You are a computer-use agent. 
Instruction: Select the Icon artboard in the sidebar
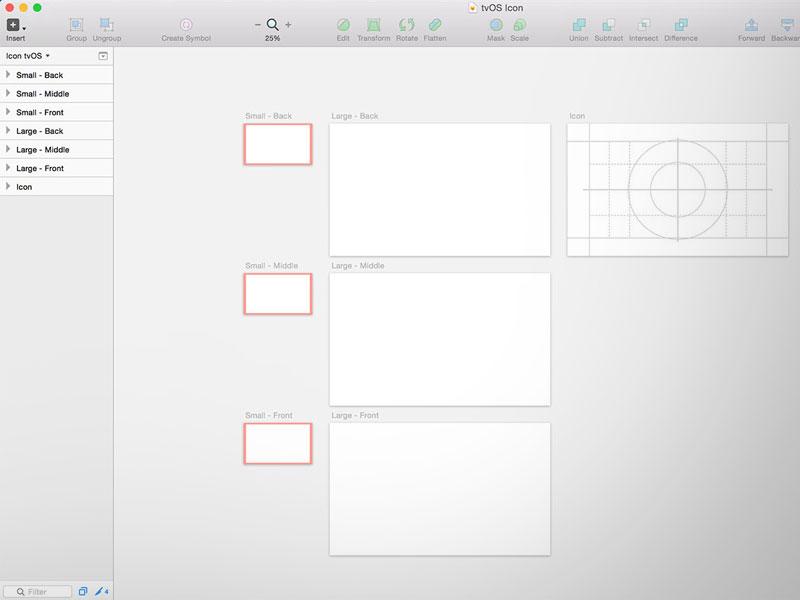(24, 186)
